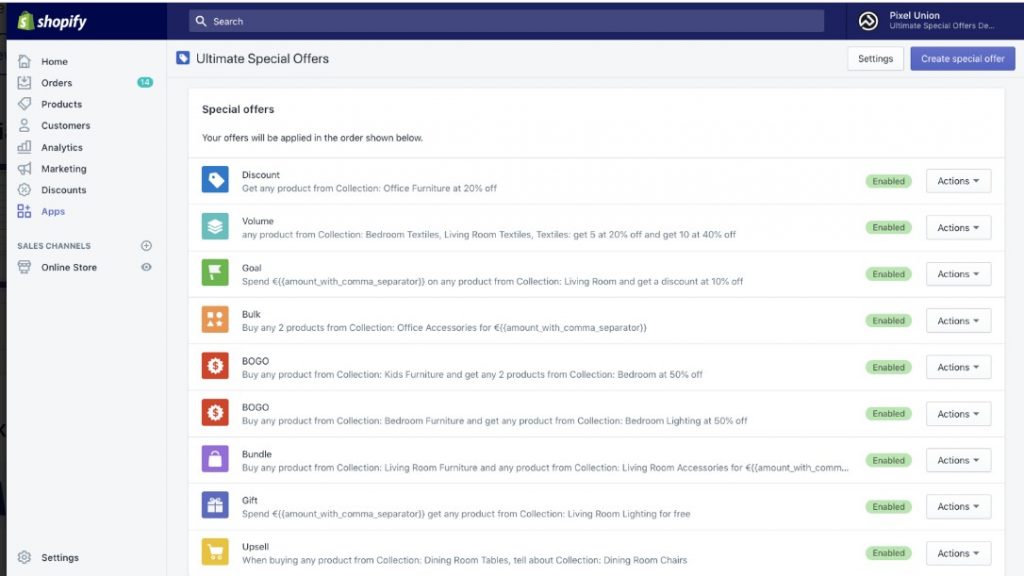Go to Home in sidebar

(x=54, y=61)
